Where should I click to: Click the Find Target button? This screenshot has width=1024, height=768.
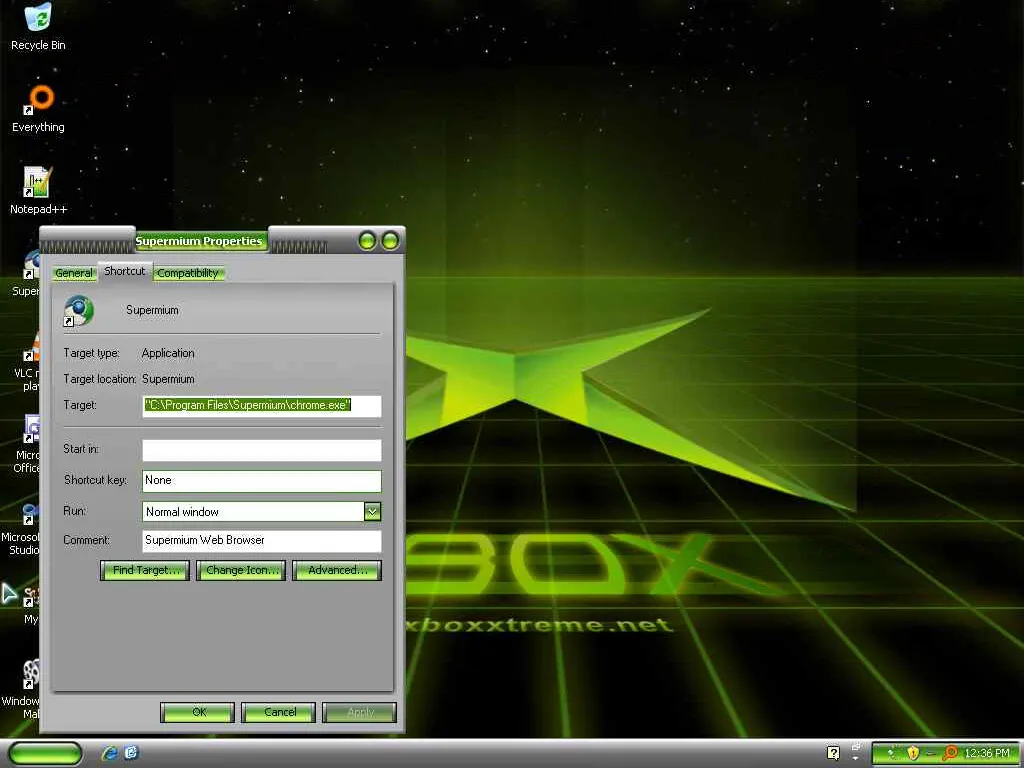coord(145,570)
